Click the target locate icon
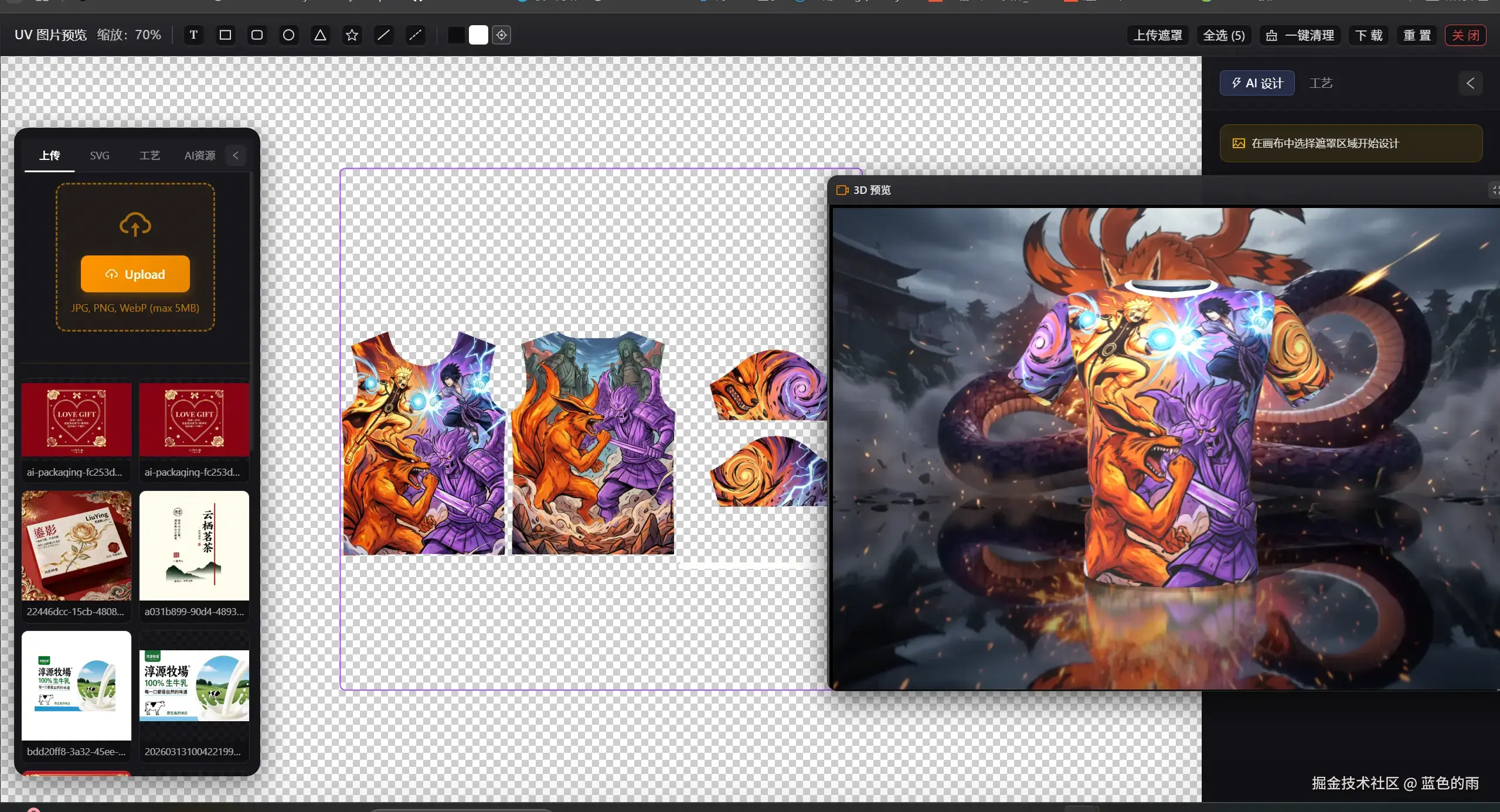The width and height of the screenshot is (1500, 812). click(501, 35)
